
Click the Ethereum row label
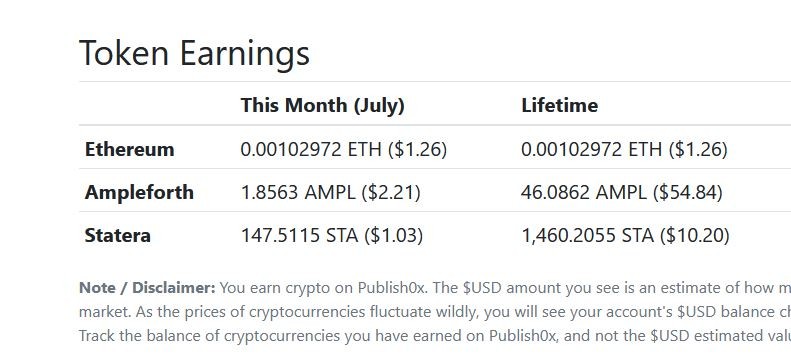click(130, 149)
